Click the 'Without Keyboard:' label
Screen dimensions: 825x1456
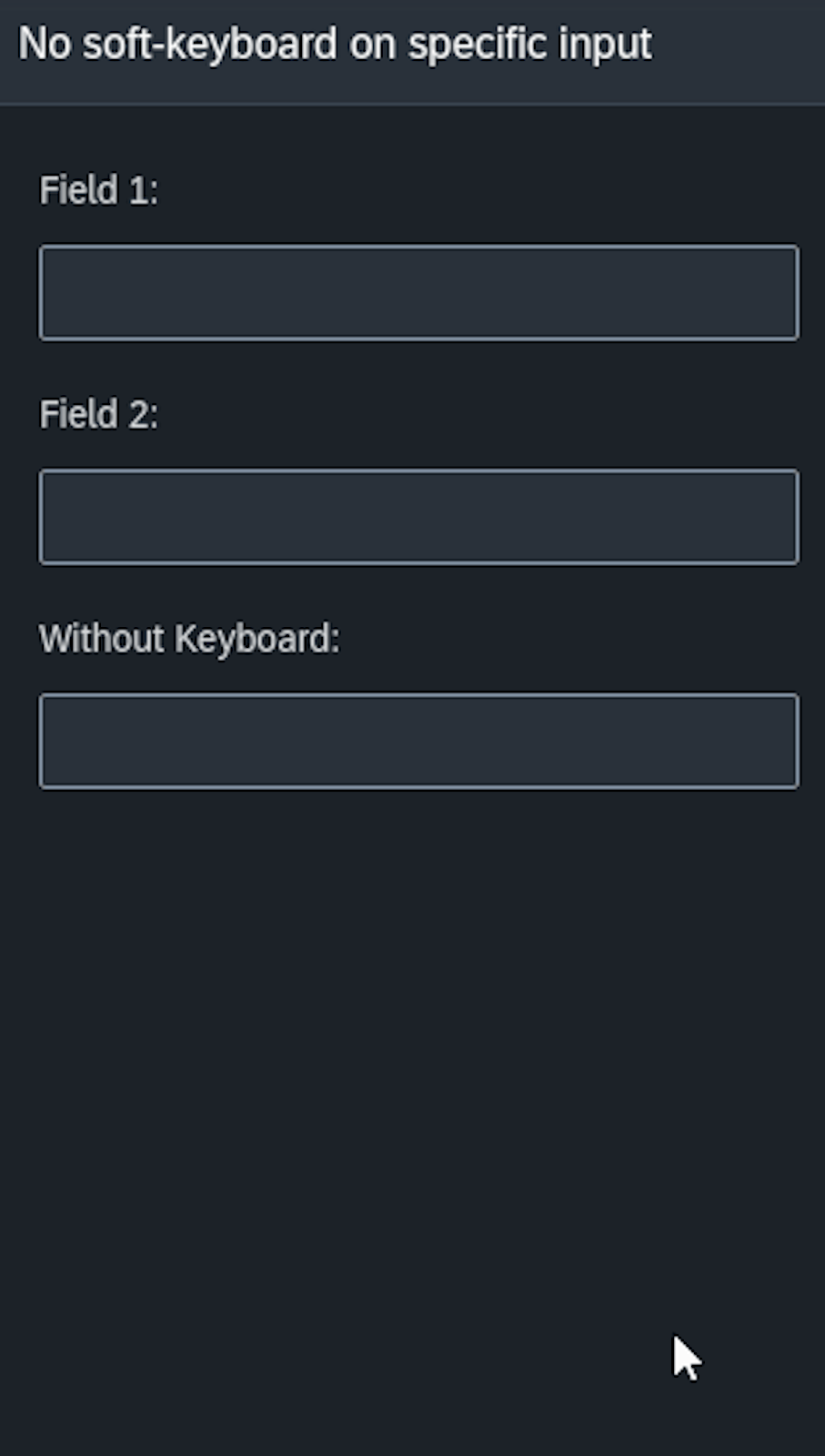point(188,639)
